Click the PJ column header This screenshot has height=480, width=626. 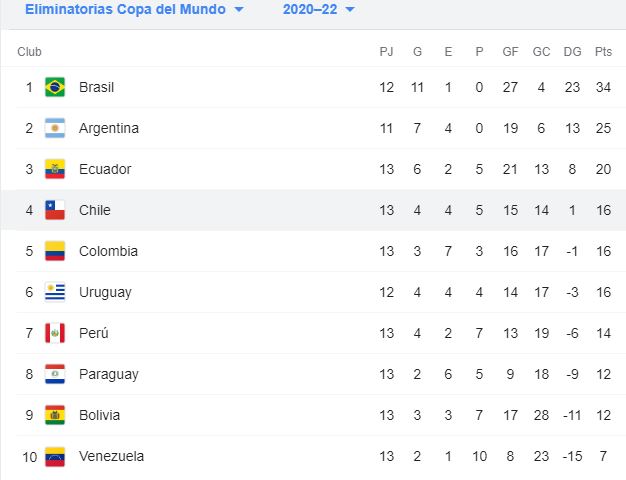pos(386,52)
